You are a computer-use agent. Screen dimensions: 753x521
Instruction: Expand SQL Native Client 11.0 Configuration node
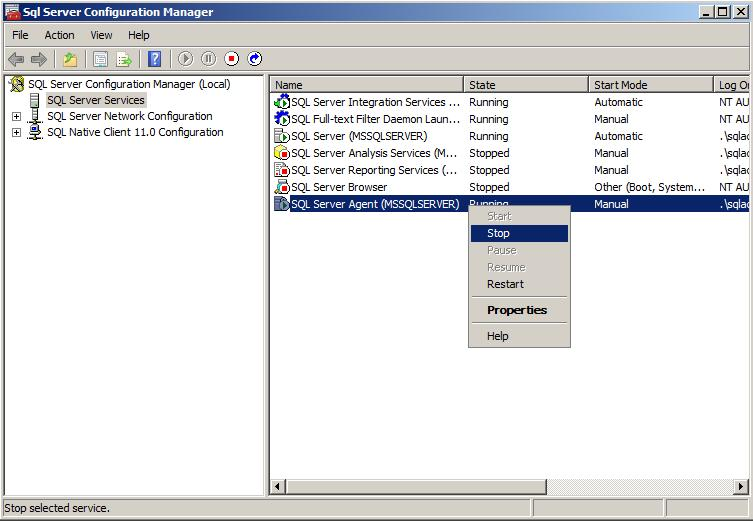click(16, 132)
